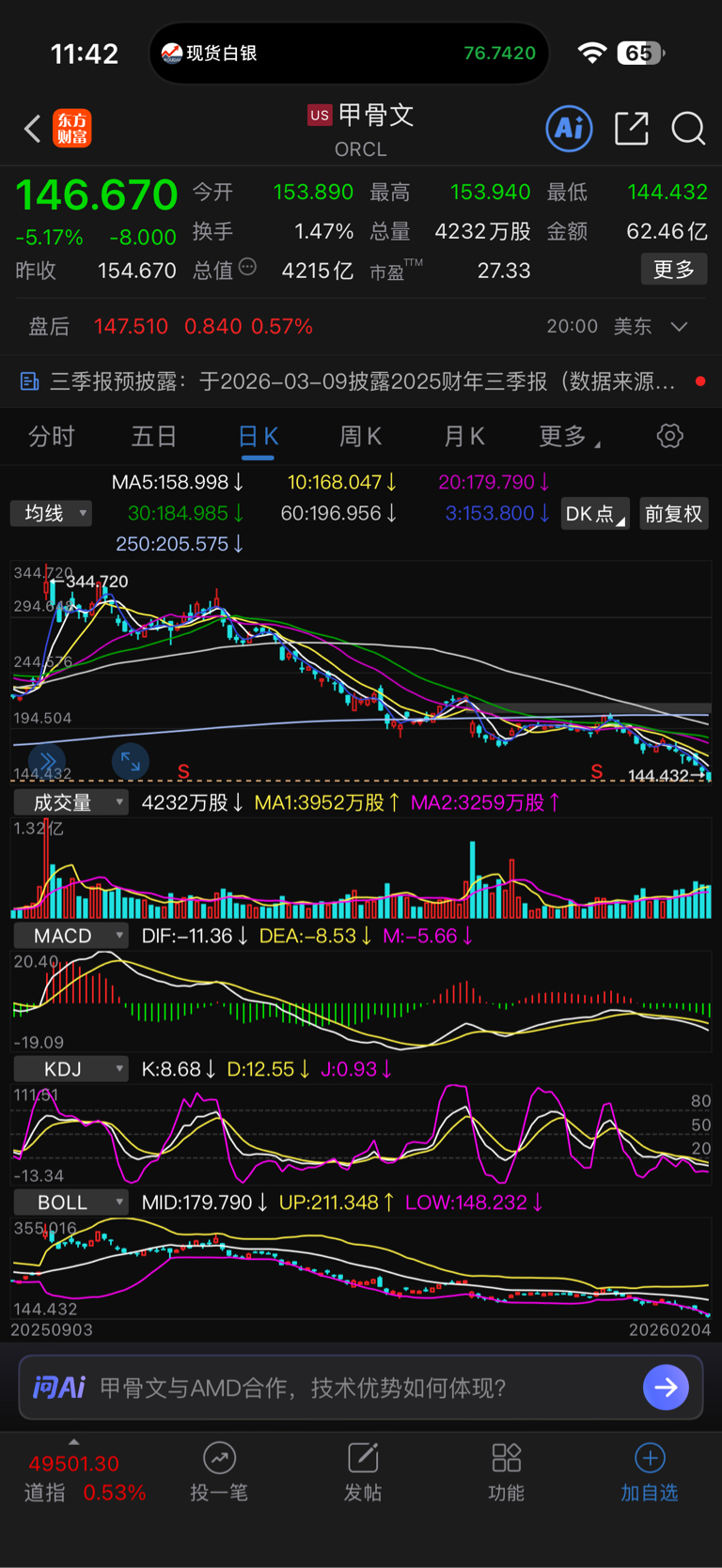Switch to the 五日 tab
The image size is (722, 1568).
pyautogui.click(x=154, y=436)
